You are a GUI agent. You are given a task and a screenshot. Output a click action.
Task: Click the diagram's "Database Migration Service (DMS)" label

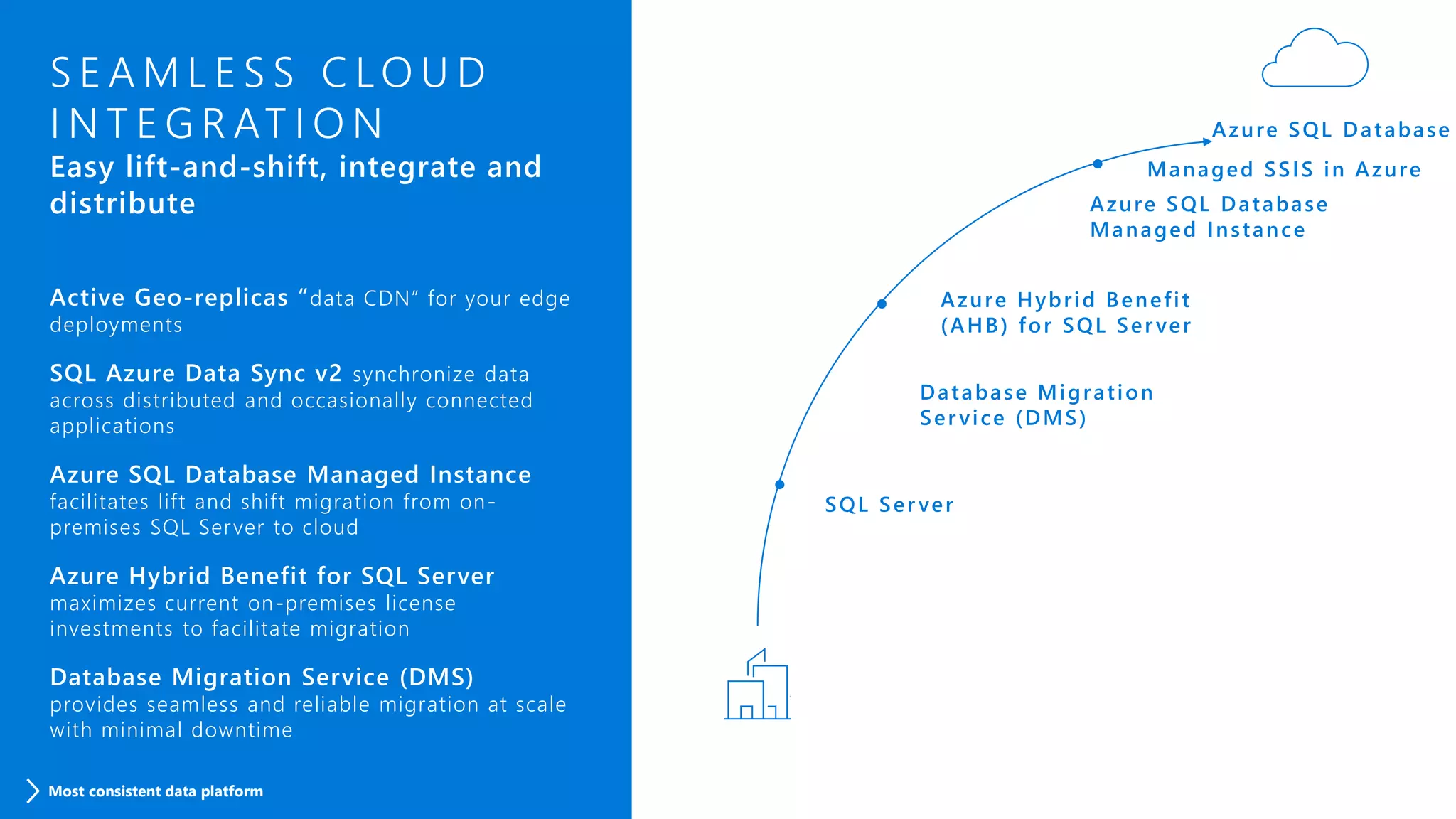click(x=1037, y=405)
